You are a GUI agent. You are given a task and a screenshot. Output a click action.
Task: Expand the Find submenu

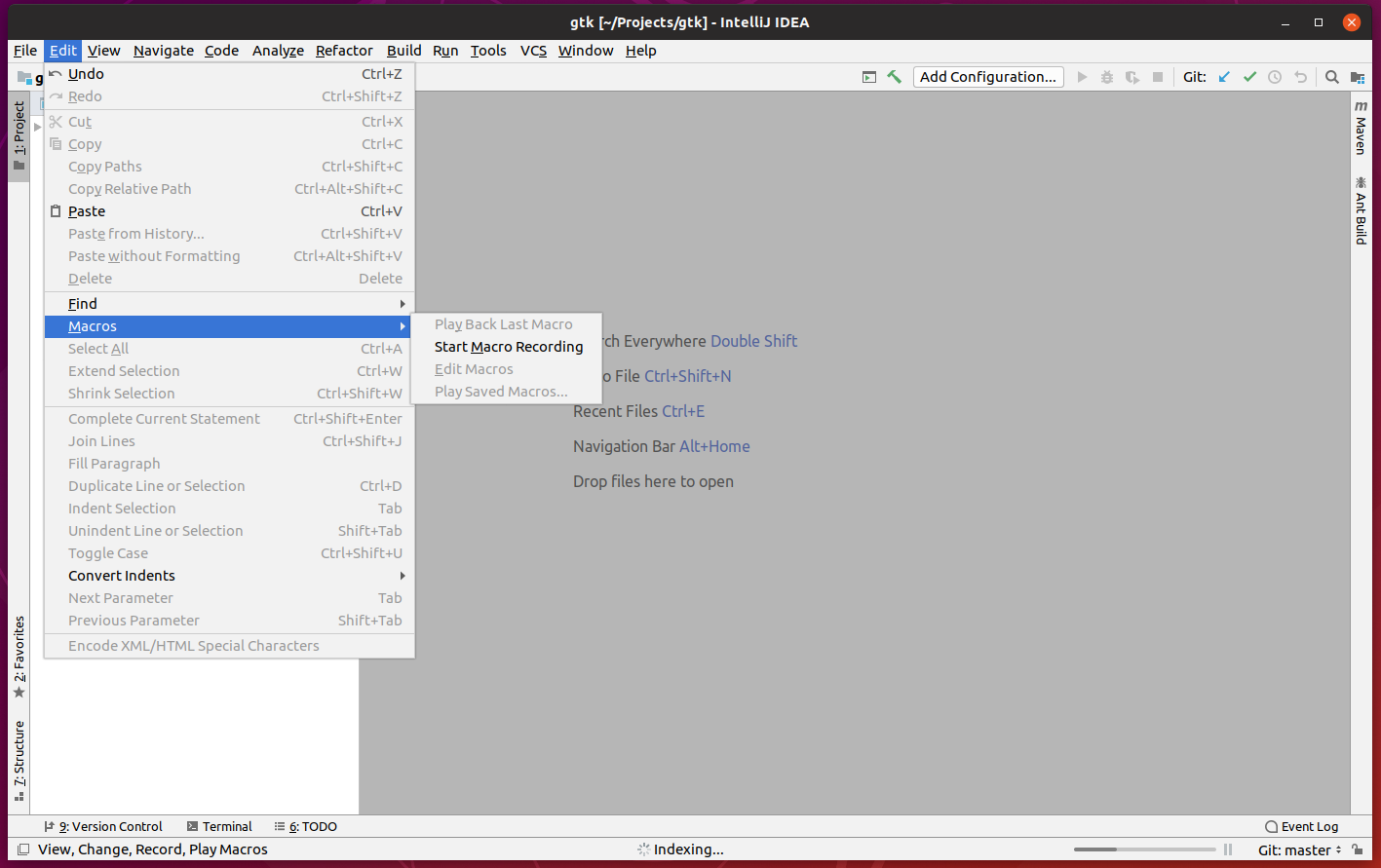(230, 304)
